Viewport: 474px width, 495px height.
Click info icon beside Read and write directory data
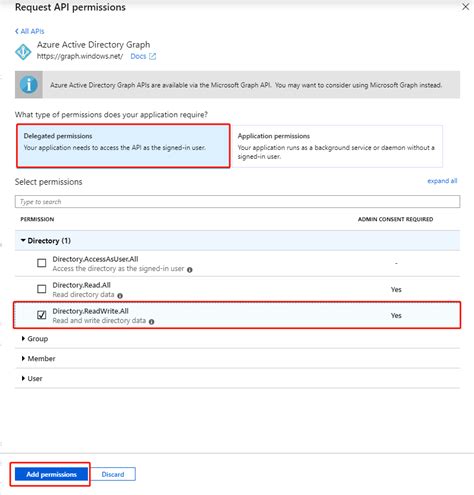(151, 322)
